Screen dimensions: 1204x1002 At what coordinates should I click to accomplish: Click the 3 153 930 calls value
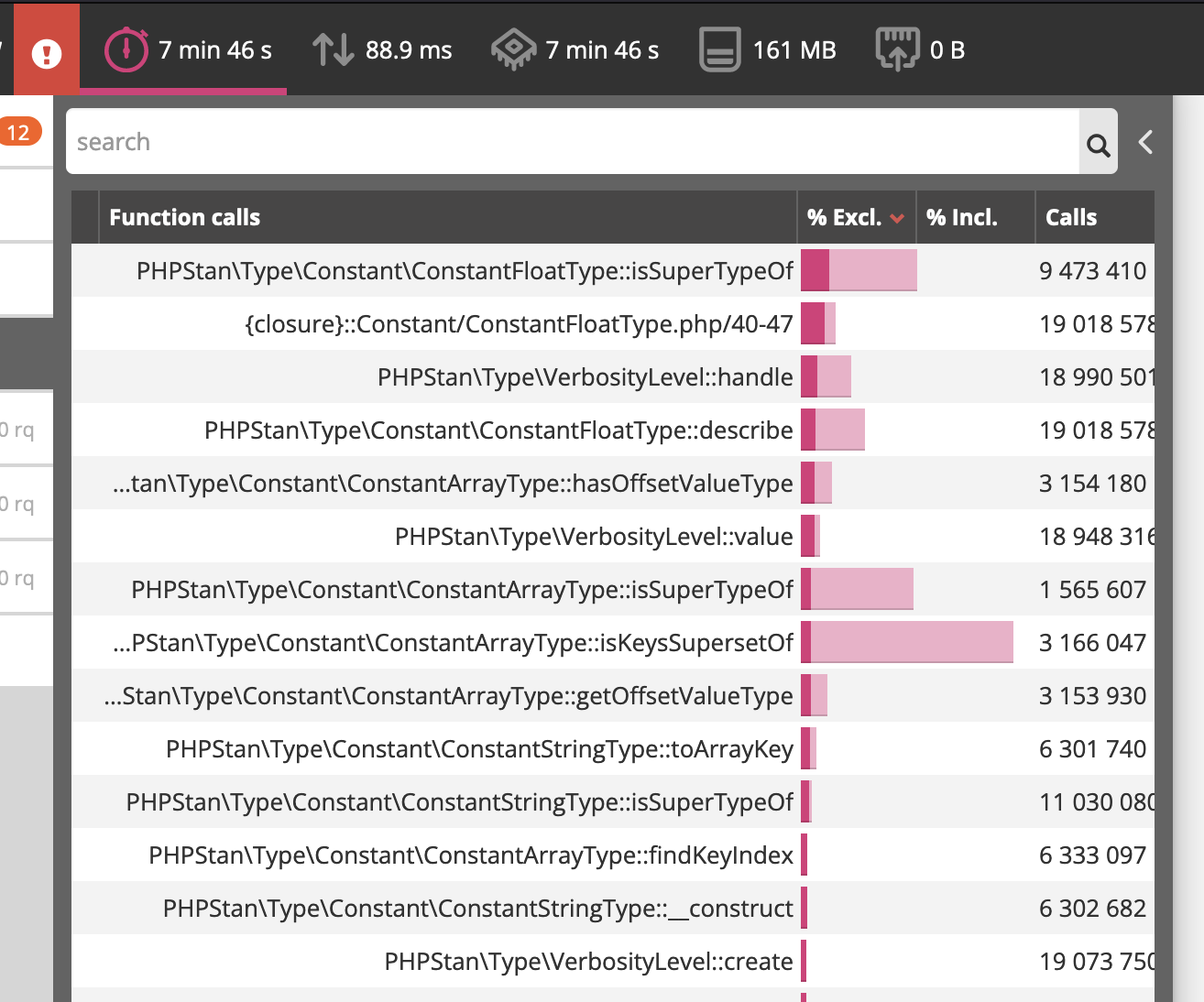click(1092, 696)
